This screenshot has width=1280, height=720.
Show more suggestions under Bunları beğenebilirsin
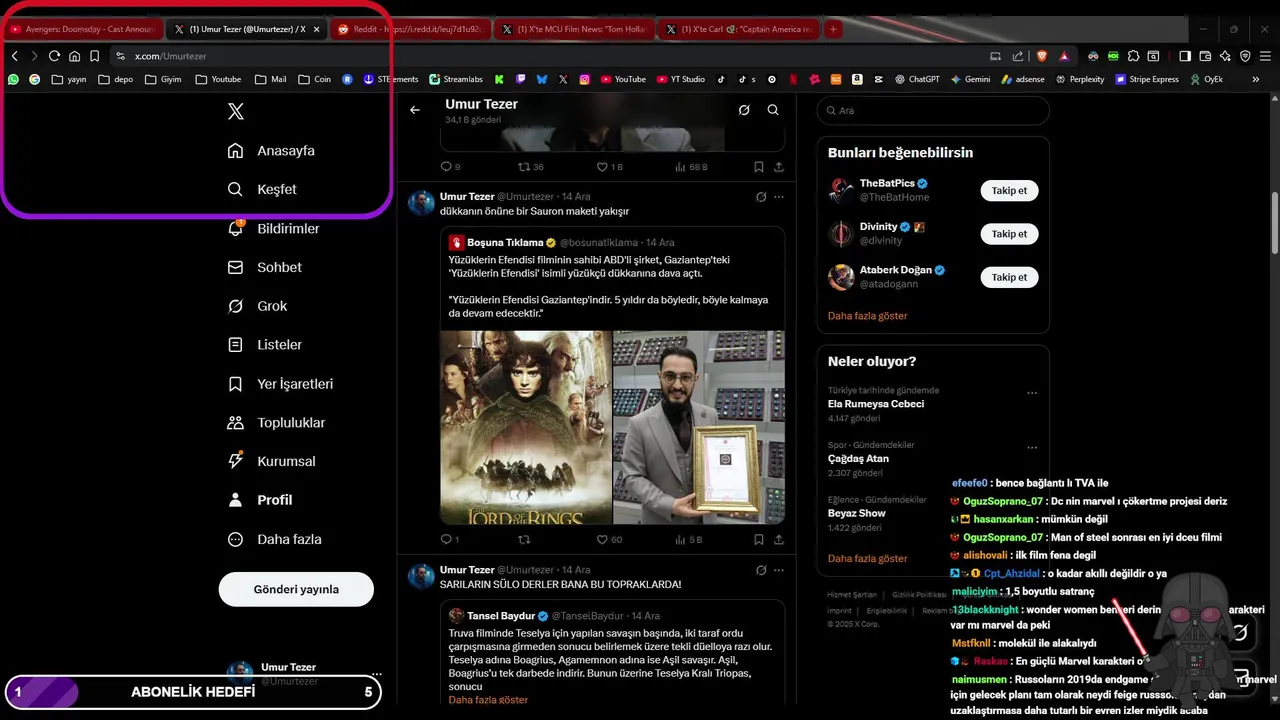pos(867,315)
